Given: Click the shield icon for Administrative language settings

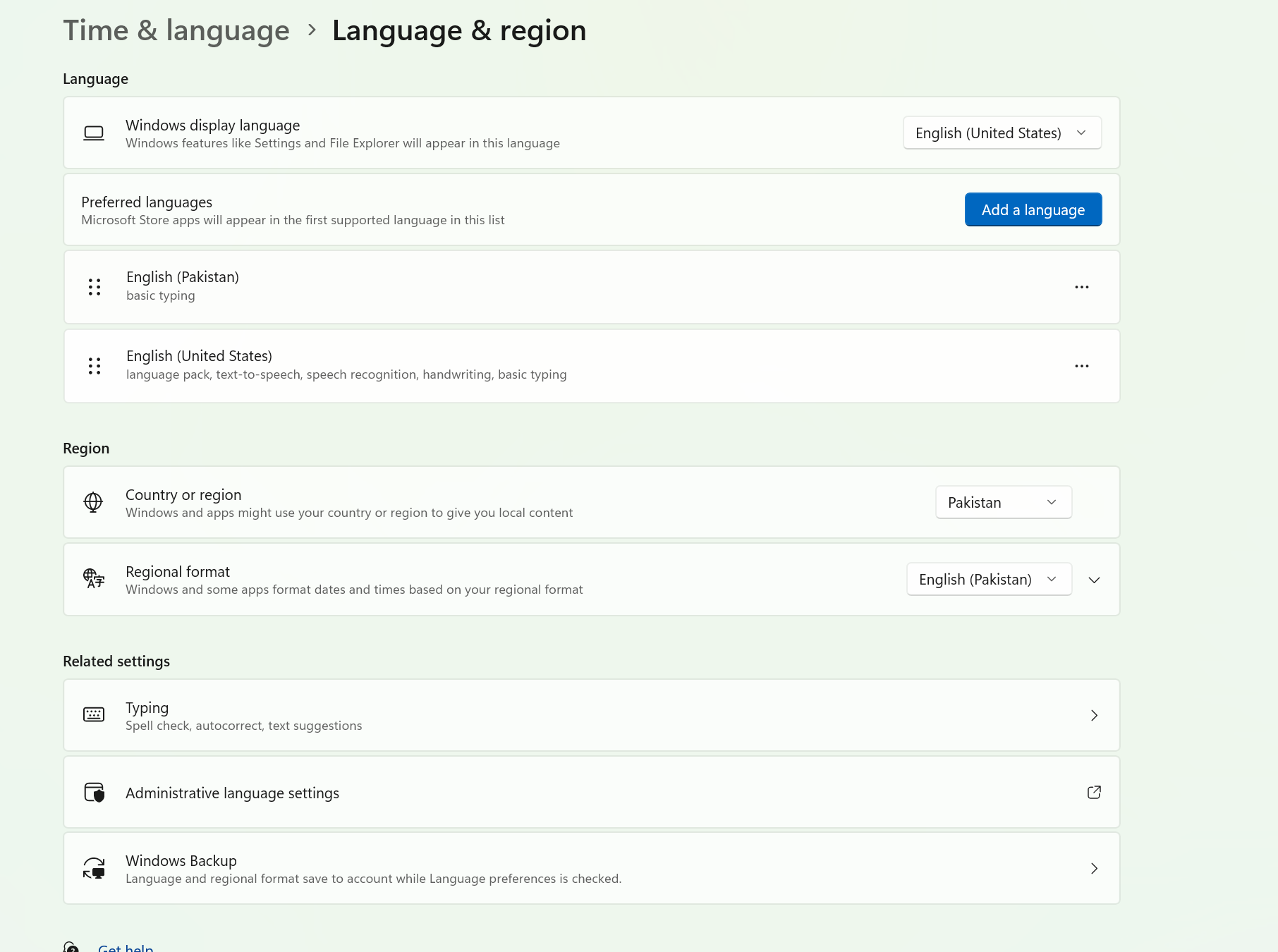Looking at the screenshot, I should tap(95, 793).
